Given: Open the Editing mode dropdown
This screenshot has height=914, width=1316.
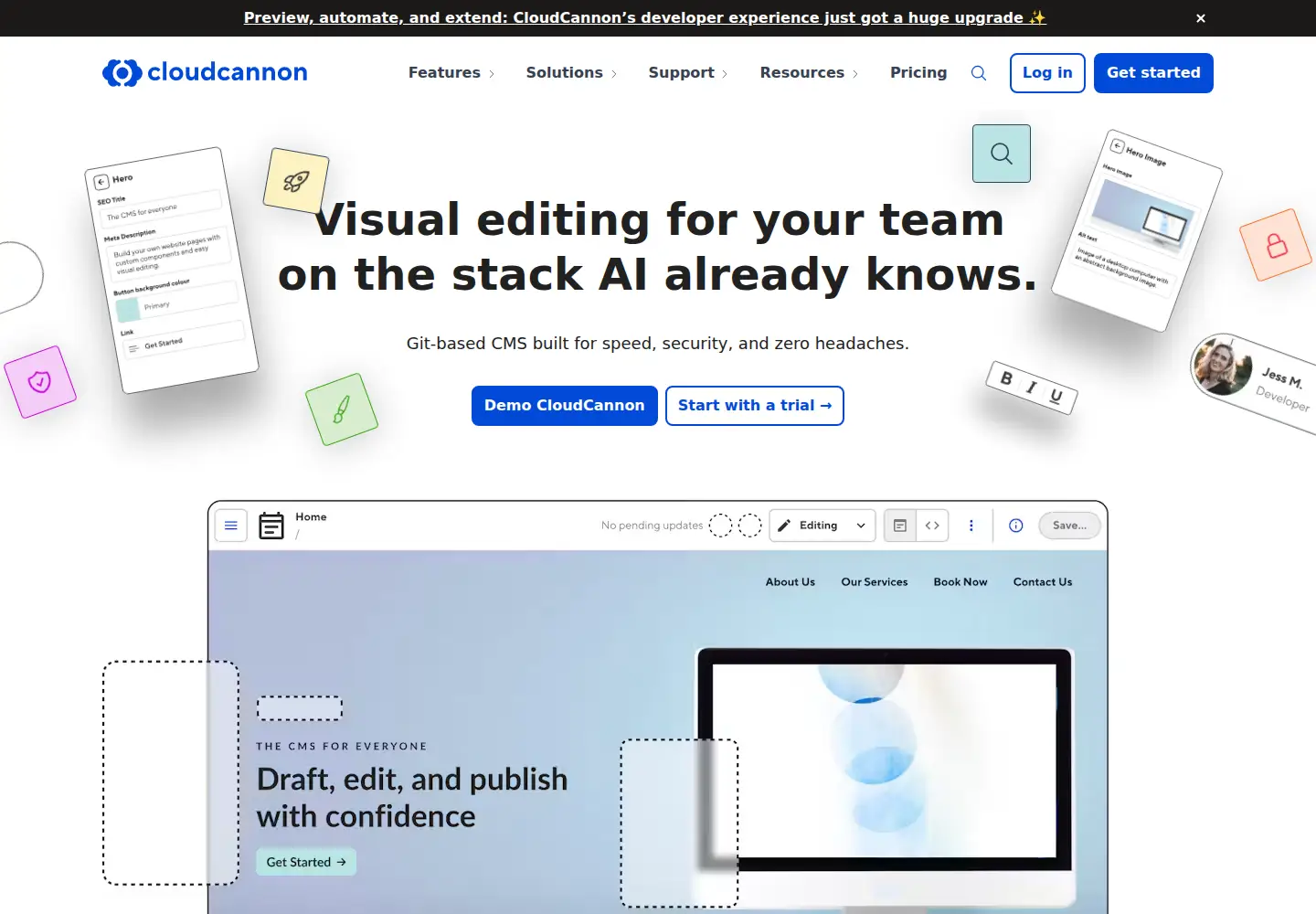Looking at the screenshot, I should click(x=822, y=526).
